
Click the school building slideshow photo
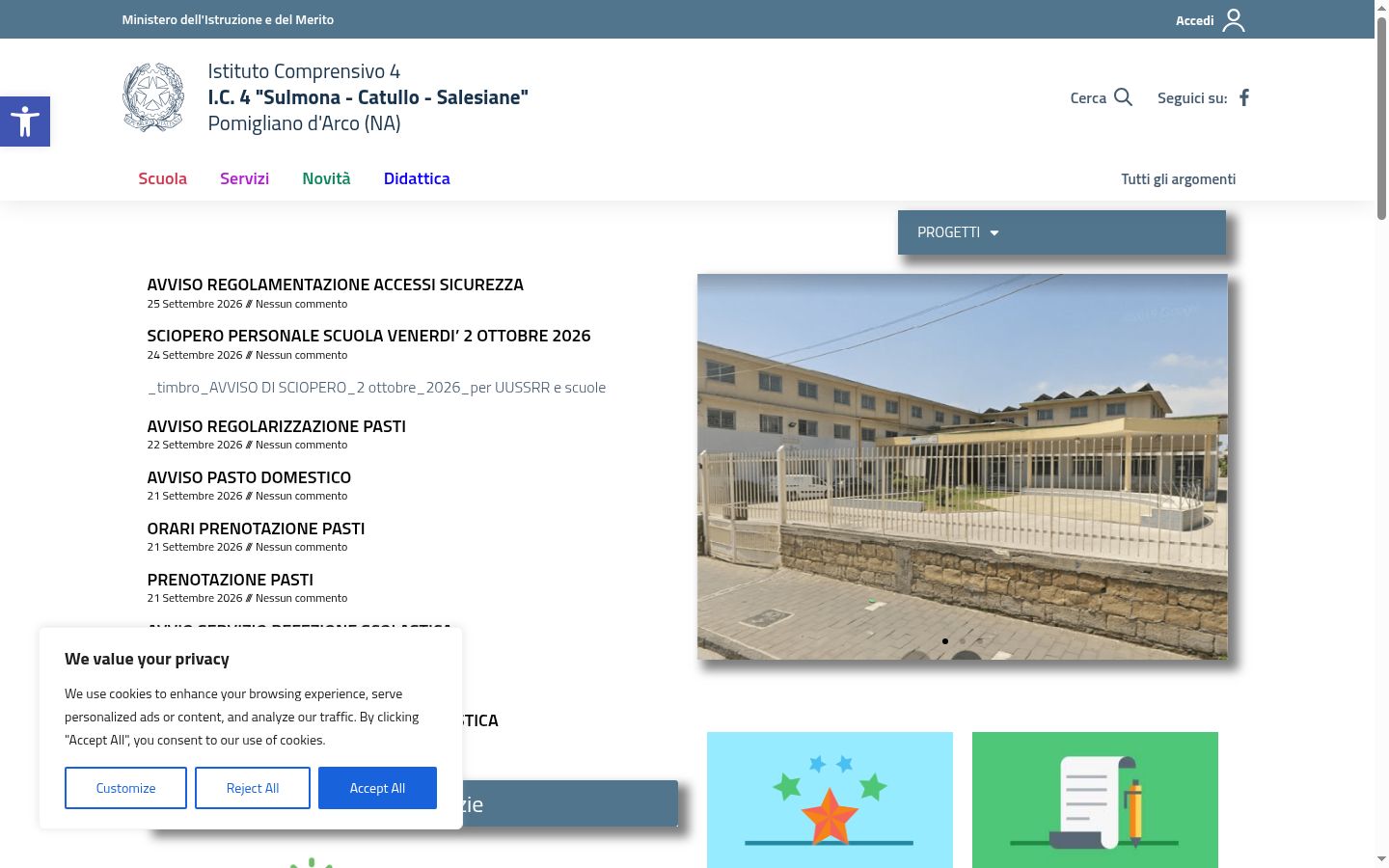point(963,467)
